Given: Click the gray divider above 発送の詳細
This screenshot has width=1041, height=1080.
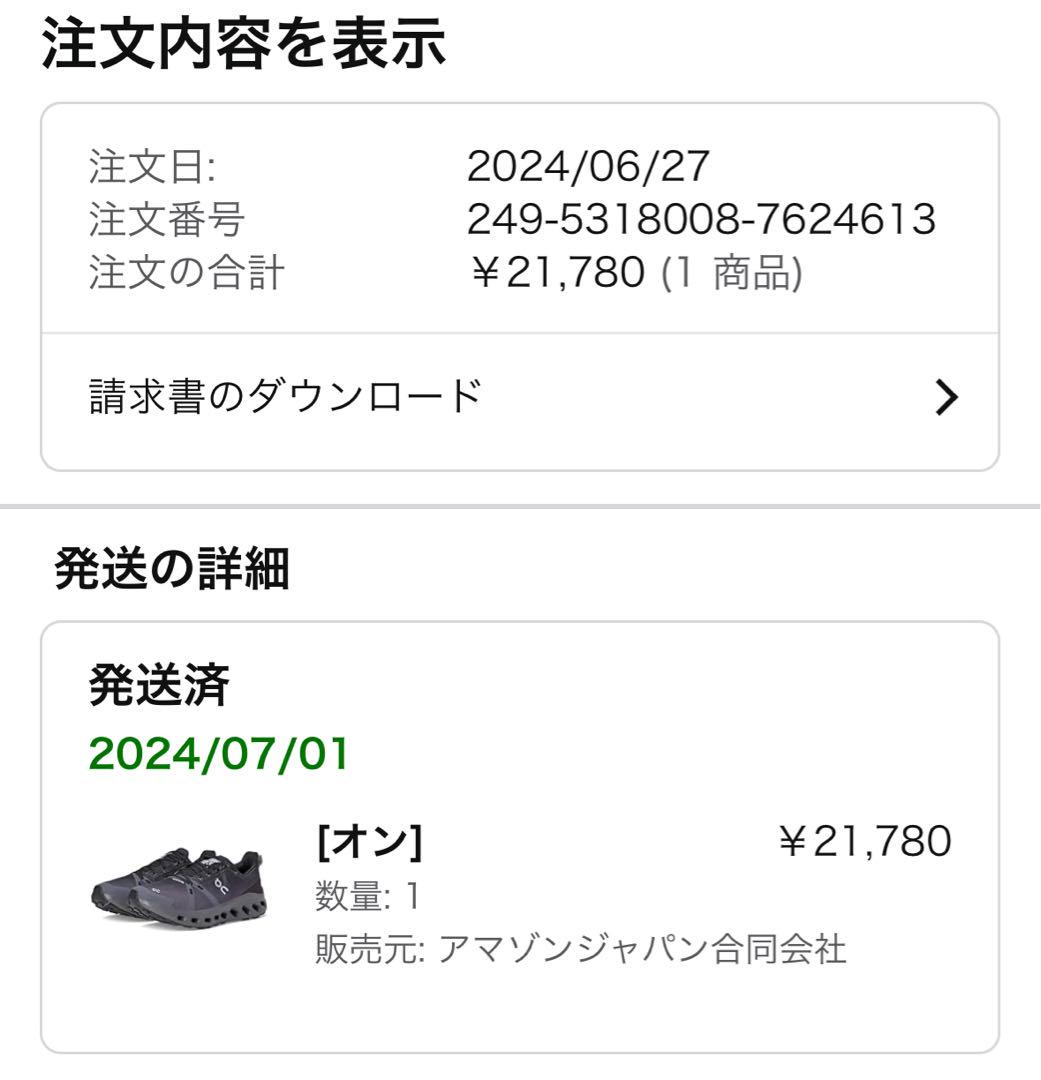Looking at the screenshot, I should click(520, 507).
